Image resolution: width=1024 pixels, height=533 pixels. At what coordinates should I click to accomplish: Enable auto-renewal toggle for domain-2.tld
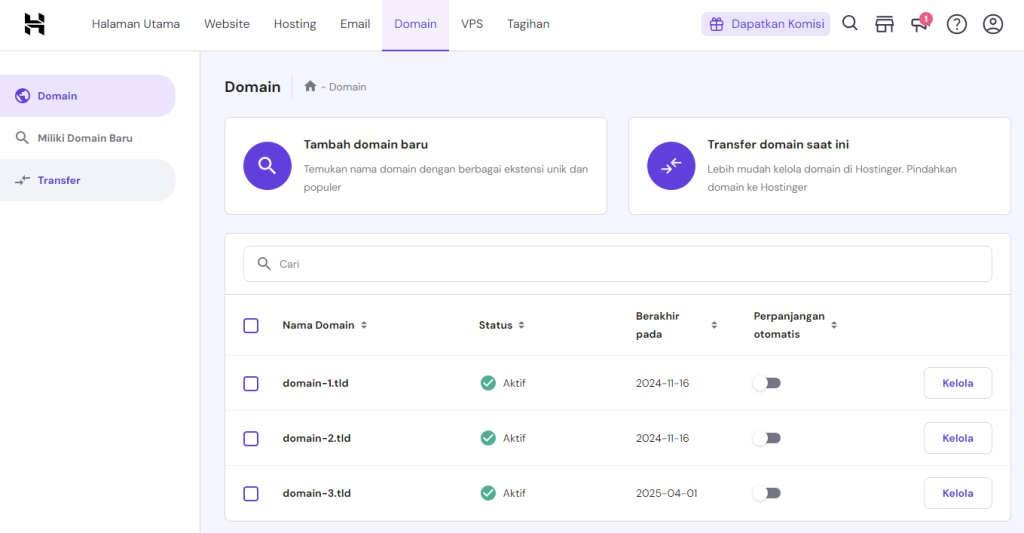[767, 438]
